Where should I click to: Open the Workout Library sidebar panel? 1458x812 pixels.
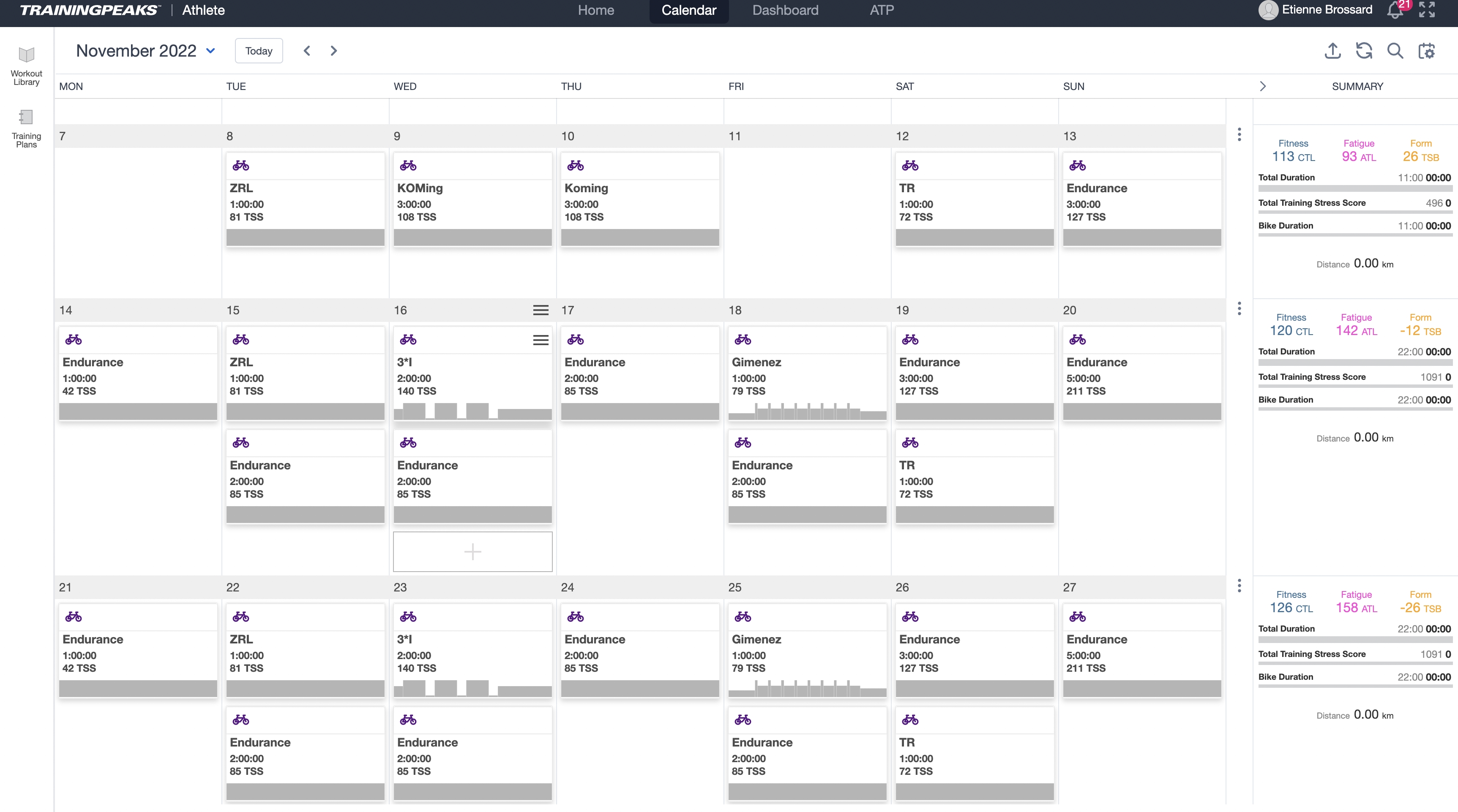26,66
